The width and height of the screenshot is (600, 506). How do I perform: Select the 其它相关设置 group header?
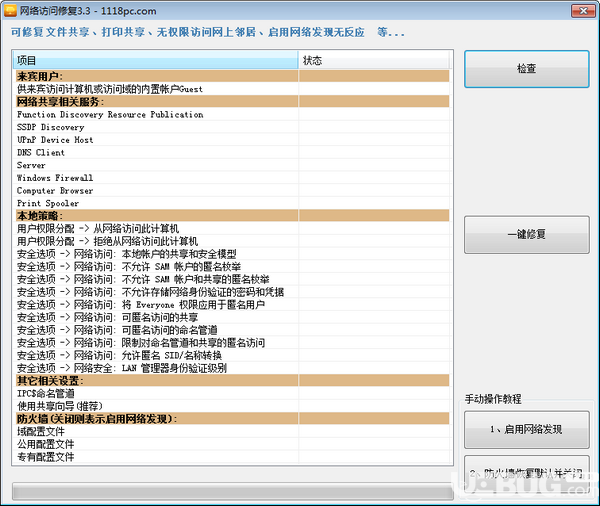pyautogui.click(x=232, y=380)
